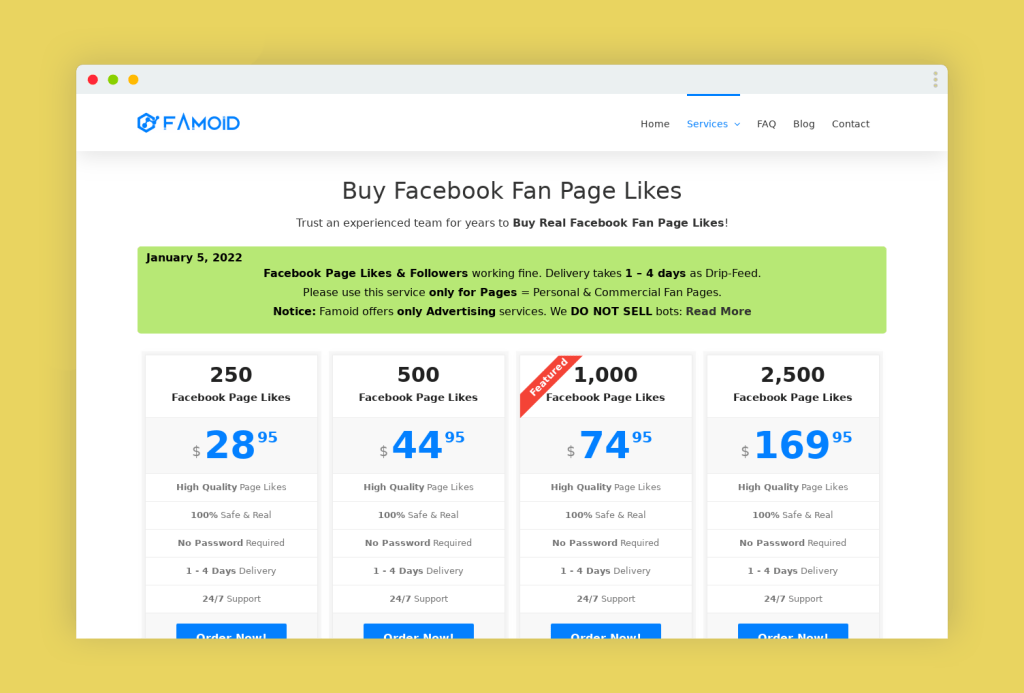Click 1 - 4 Days Delivery in 2,500 card
Screen dimensions: 1024x693
tap(793, 571)
